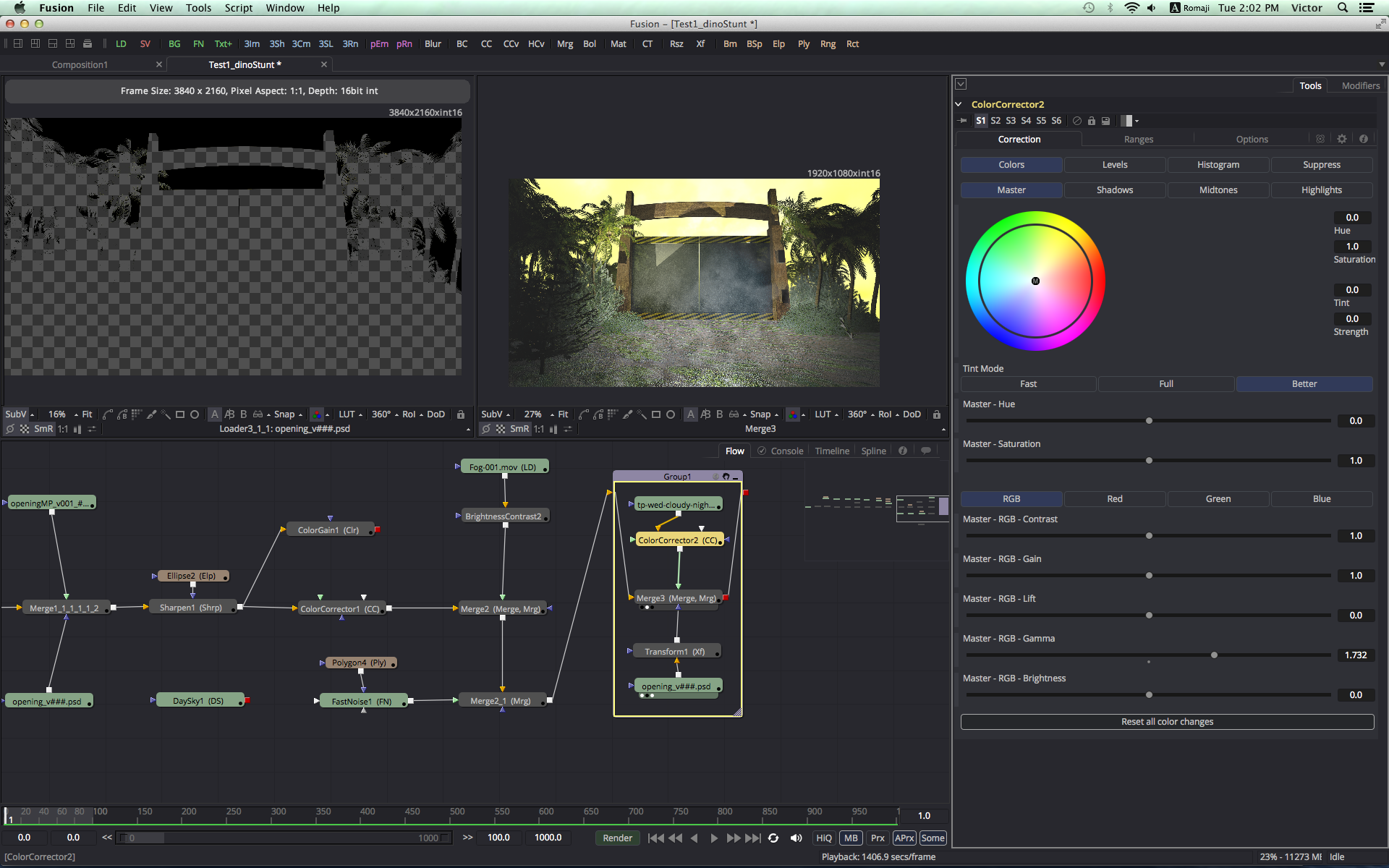Toggle the MB motion blur button
This screenshot has width=1389, height=868.
coord(851,838)
